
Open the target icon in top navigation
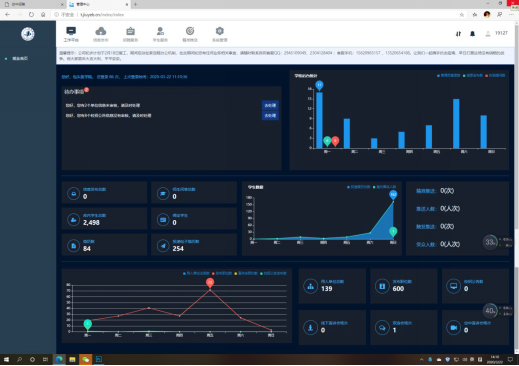[190, 34]
